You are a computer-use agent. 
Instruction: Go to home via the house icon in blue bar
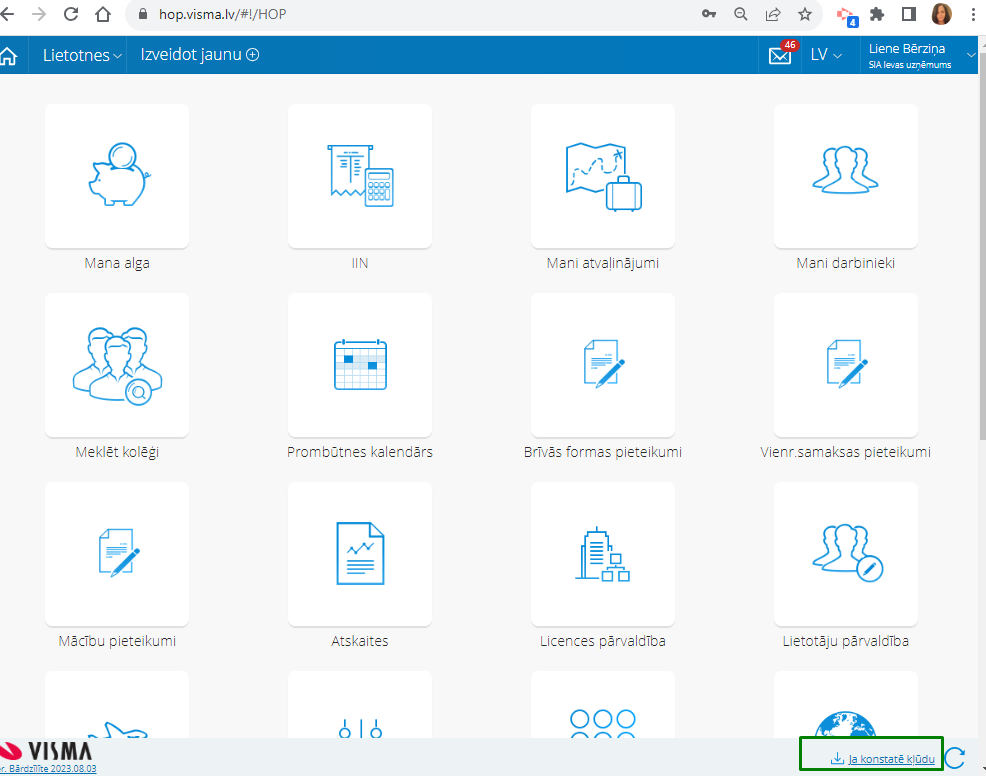9,55
